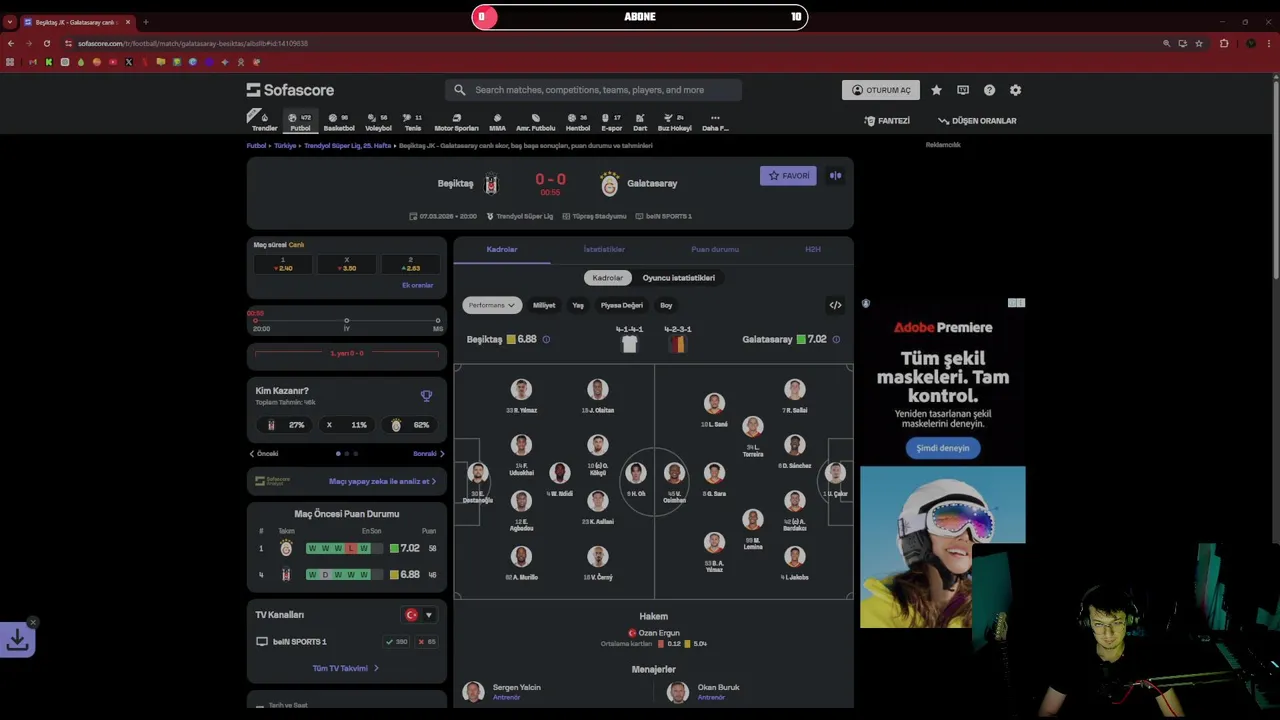
Task: Select the Dart sport icon
Action: [x=640, y=121]
